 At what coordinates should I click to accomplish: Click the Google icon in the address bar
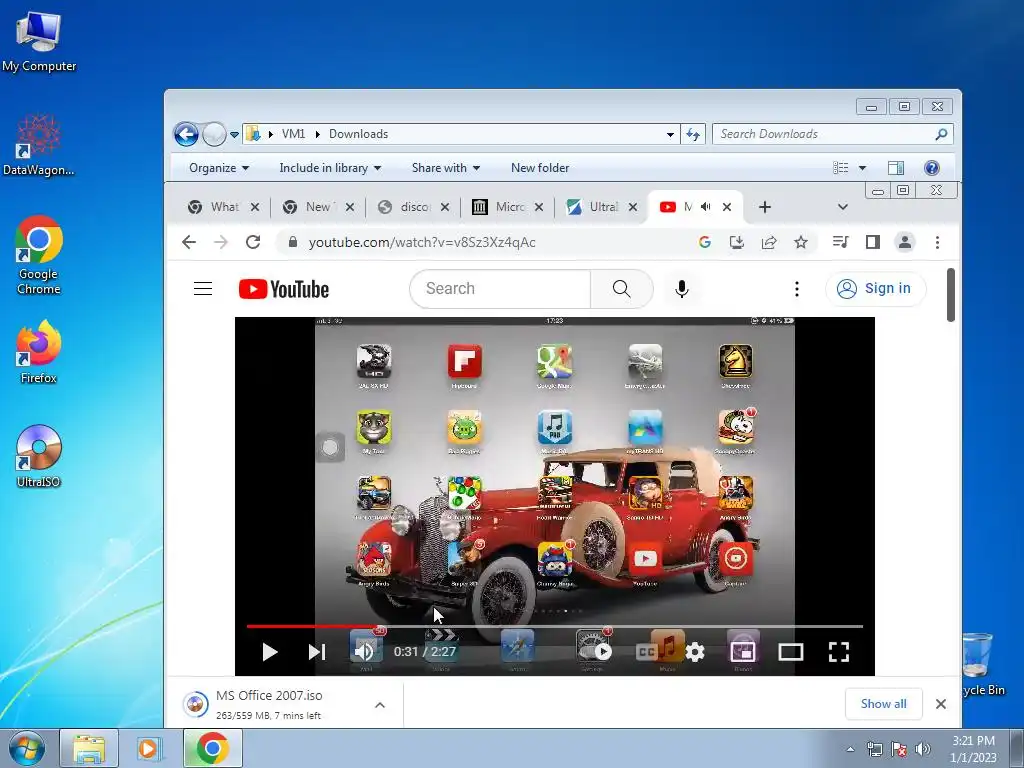[705, 242]
